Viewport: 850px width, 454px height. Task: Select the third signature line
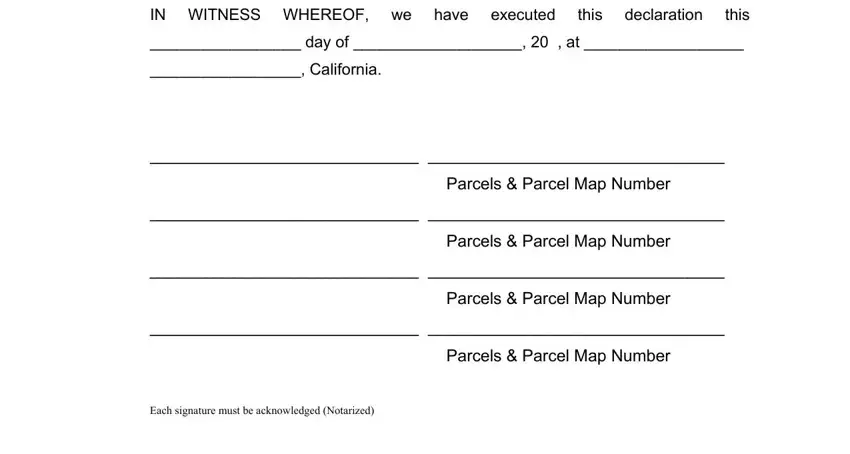[x=284, y=276]
